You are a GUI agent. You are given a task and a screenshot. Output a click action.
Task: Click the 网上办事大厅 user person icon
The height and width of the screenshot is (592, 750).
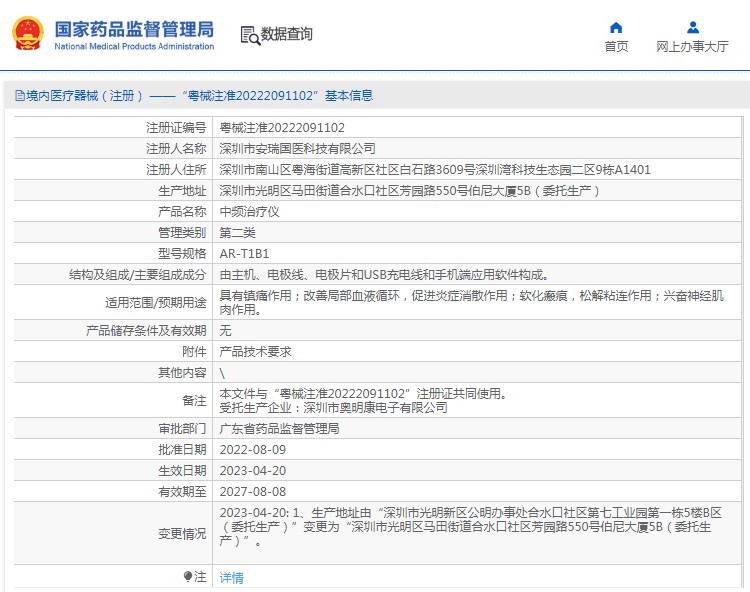click(693, 27)
